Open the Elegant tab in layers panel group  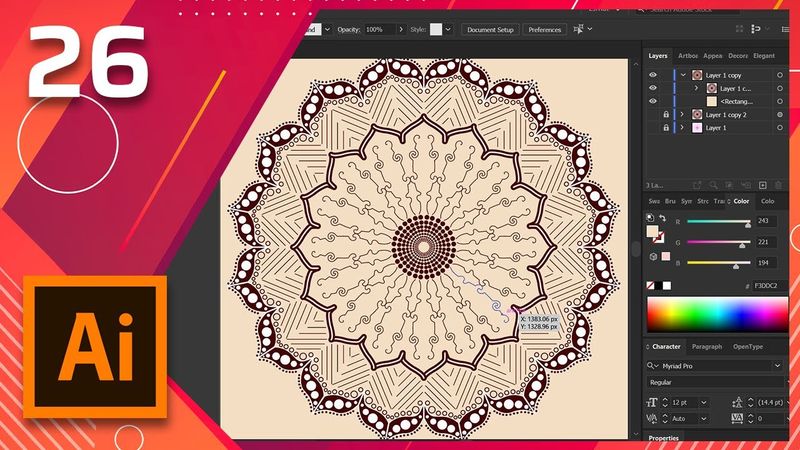pos(763,56)
